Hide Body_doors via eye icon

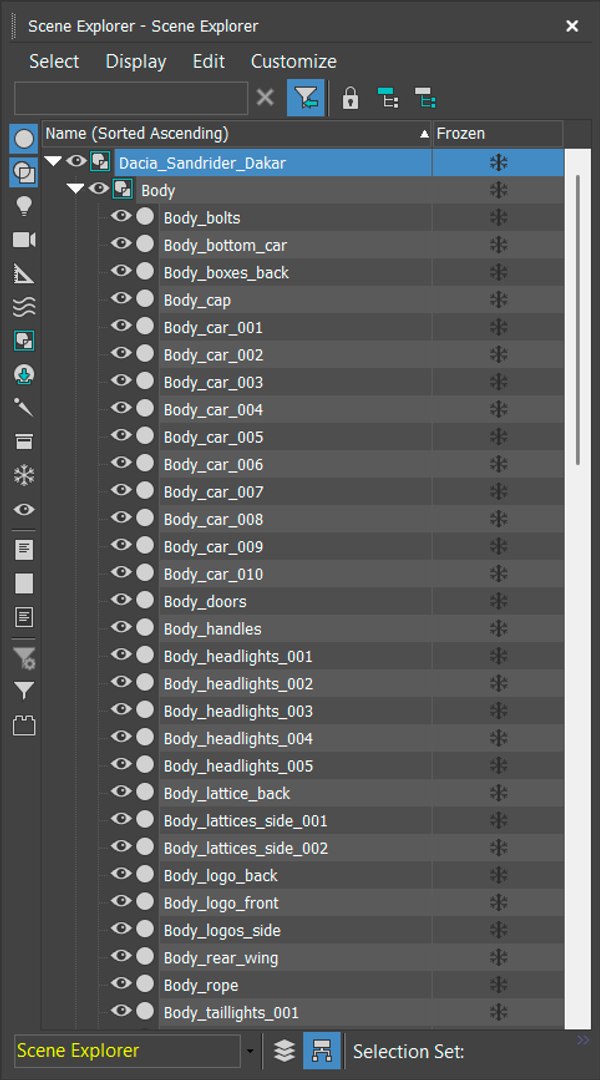pyautogui.click(x=121, y=600)
